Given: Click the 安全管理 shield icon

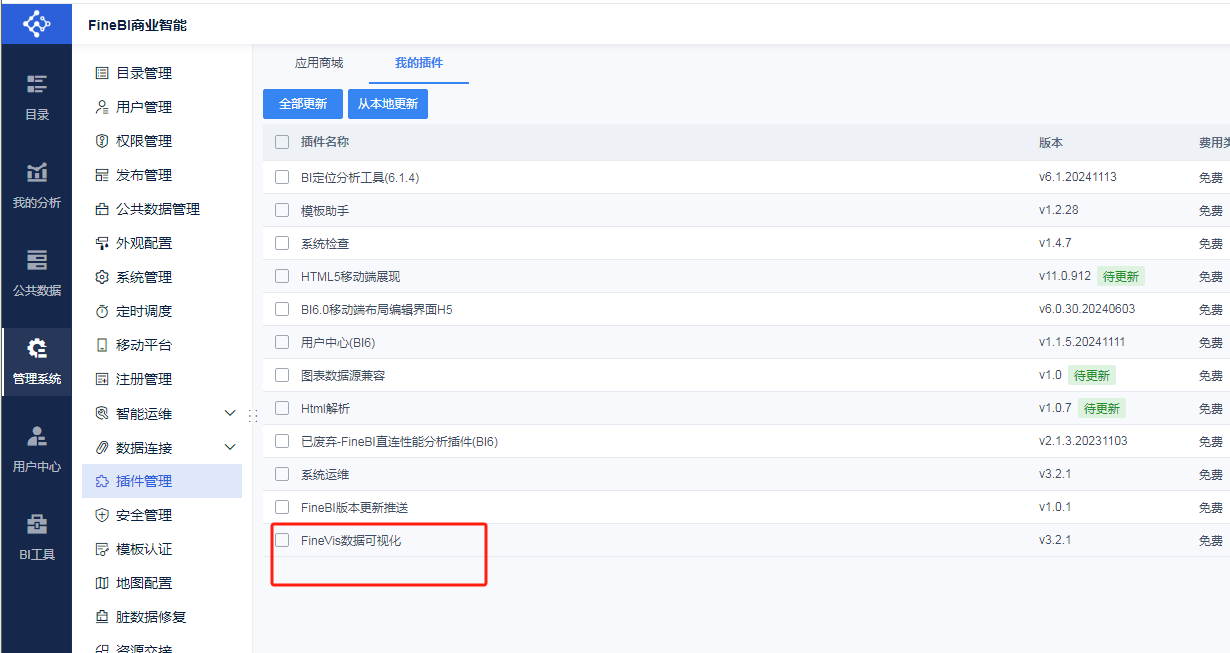Looking at the screenshot, I should 101,515.
